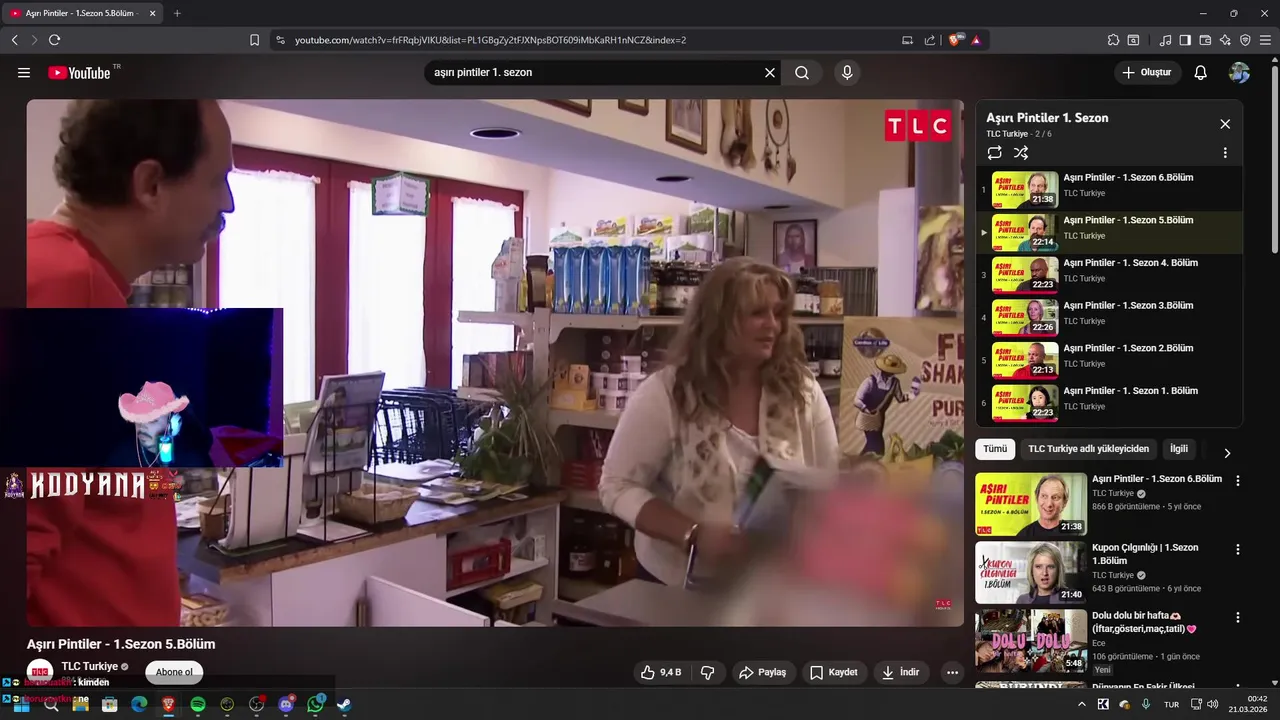Click the browser address bar URL

pos(490,40)
